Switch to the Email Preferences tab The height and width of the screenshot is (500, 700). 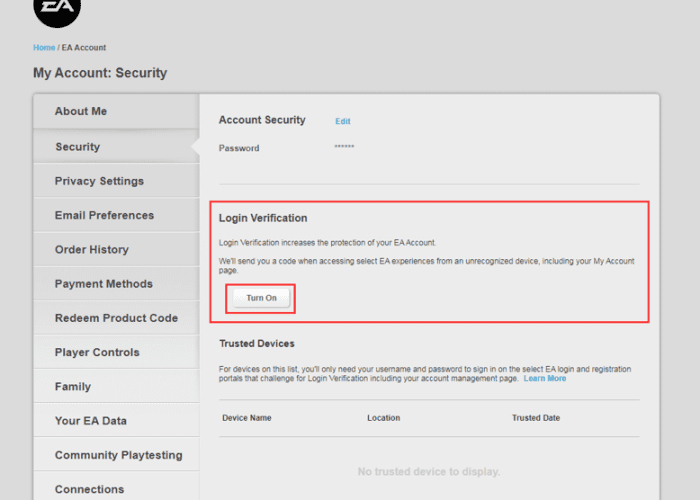tap(104, 215)
